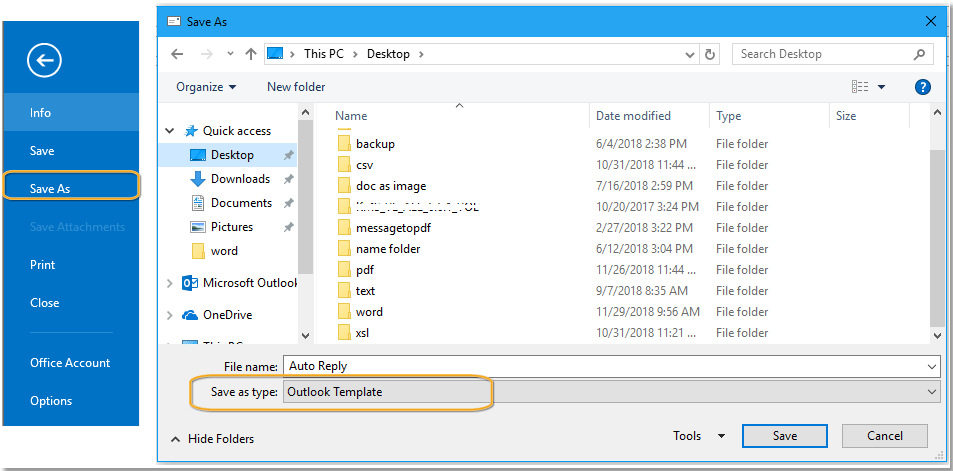The width and height of the screenshot is (953, 471).
Task: Open the Organize dropdown menu
Action: pyautogui.click(x=206, y=87)
